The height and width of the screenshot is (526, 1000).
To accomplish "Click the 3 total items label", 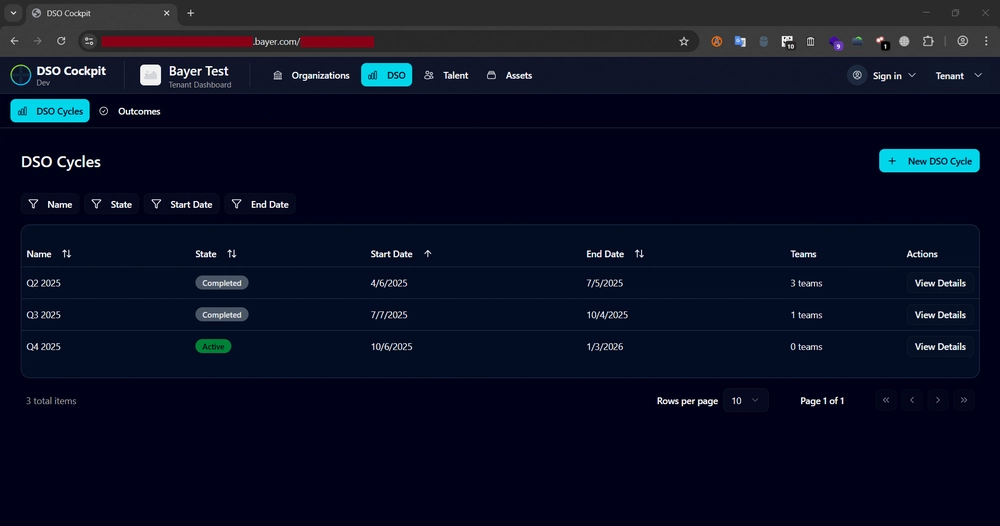I will [51, 401].
